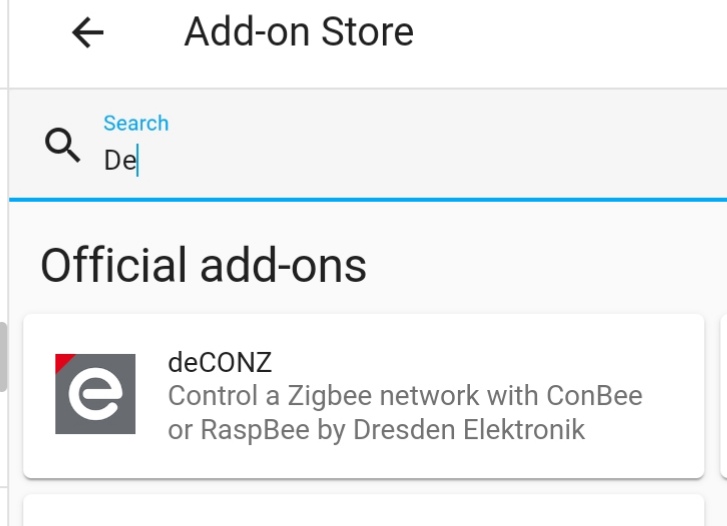The height and width of the screenshot is (526, 727).
Task: Click the deCONZ logo icon
Action: pyautogui.click(x=95, y=394)
